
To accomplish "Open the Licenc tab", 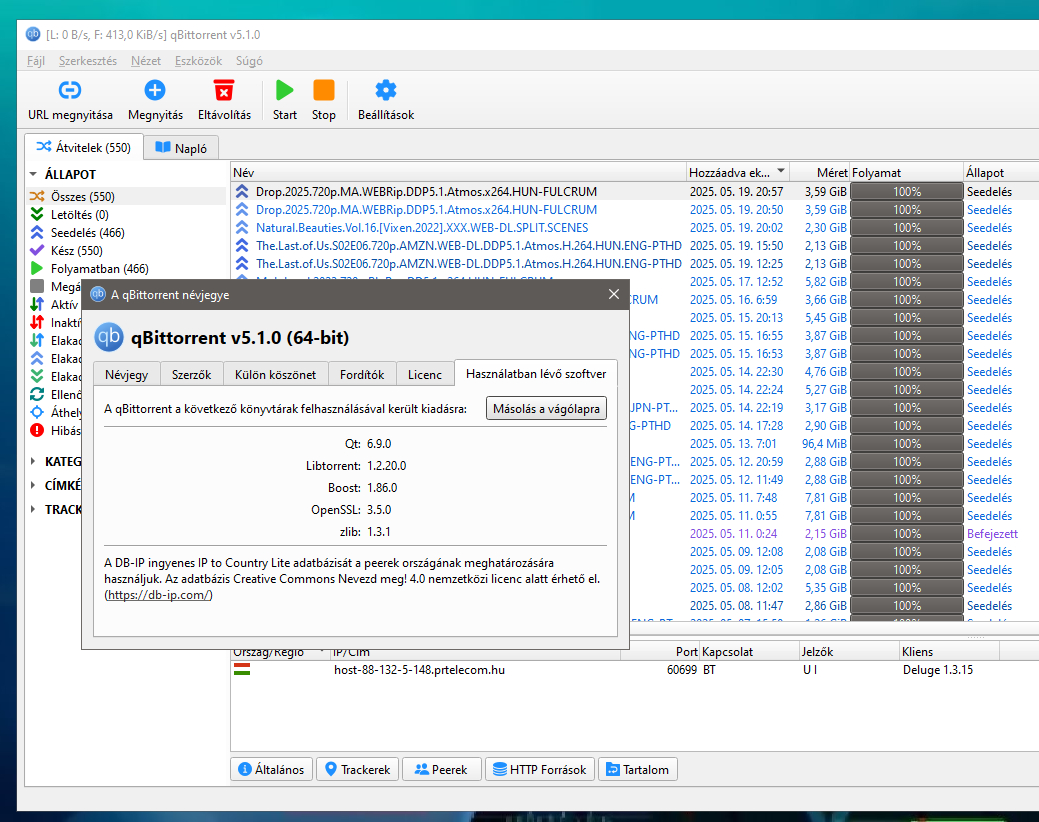I will (425, 374).
